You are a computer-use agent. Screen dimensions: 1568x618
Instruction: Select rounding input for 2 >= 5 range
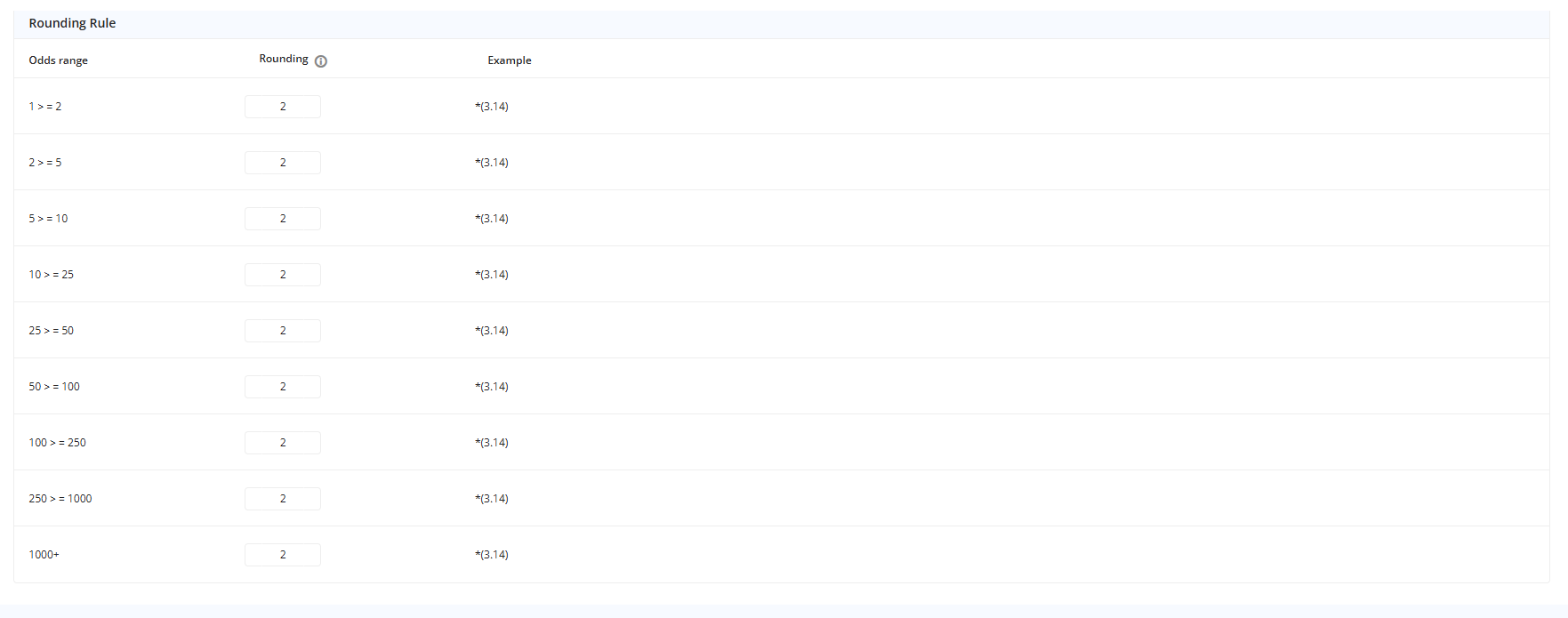283,163
